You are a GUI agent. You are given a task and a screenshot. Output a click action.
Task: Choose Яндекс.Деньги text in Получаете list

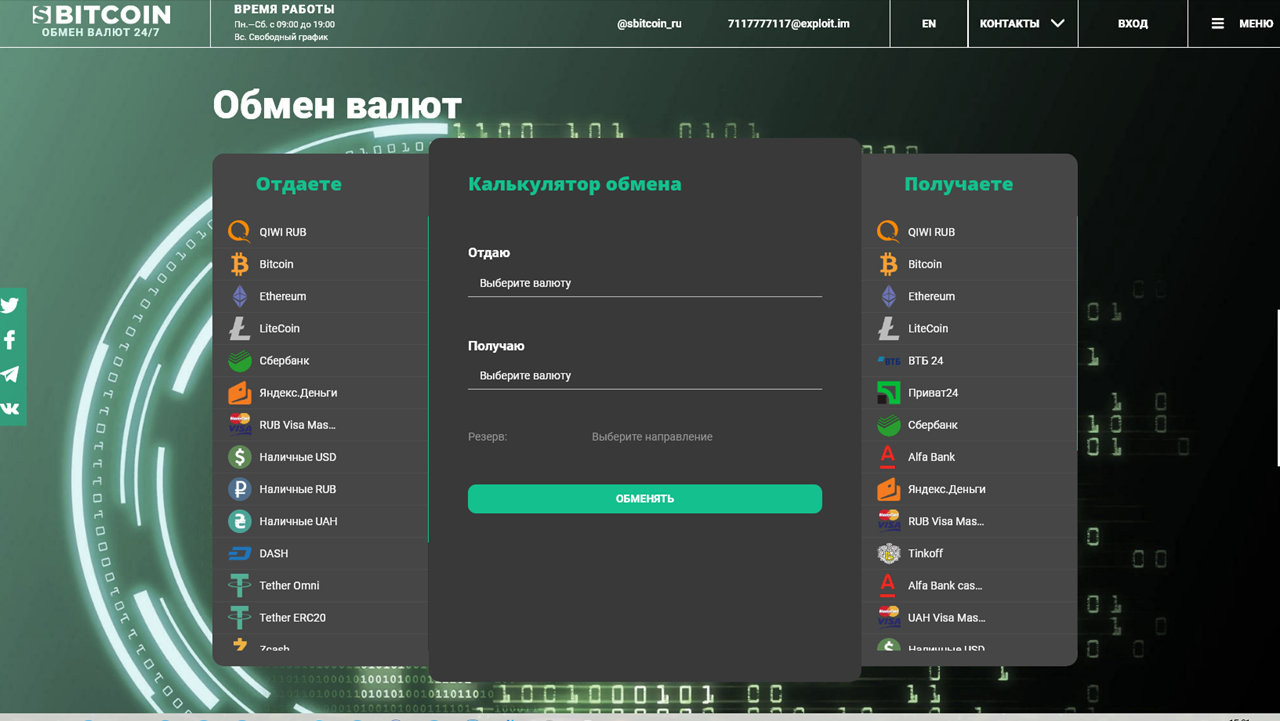[x=947, y=489]
